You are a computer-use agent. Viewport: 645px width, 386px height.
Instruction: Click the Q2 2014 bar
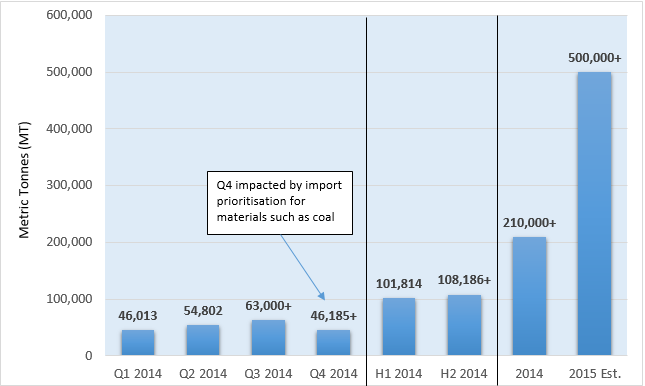tap(203, 340)
